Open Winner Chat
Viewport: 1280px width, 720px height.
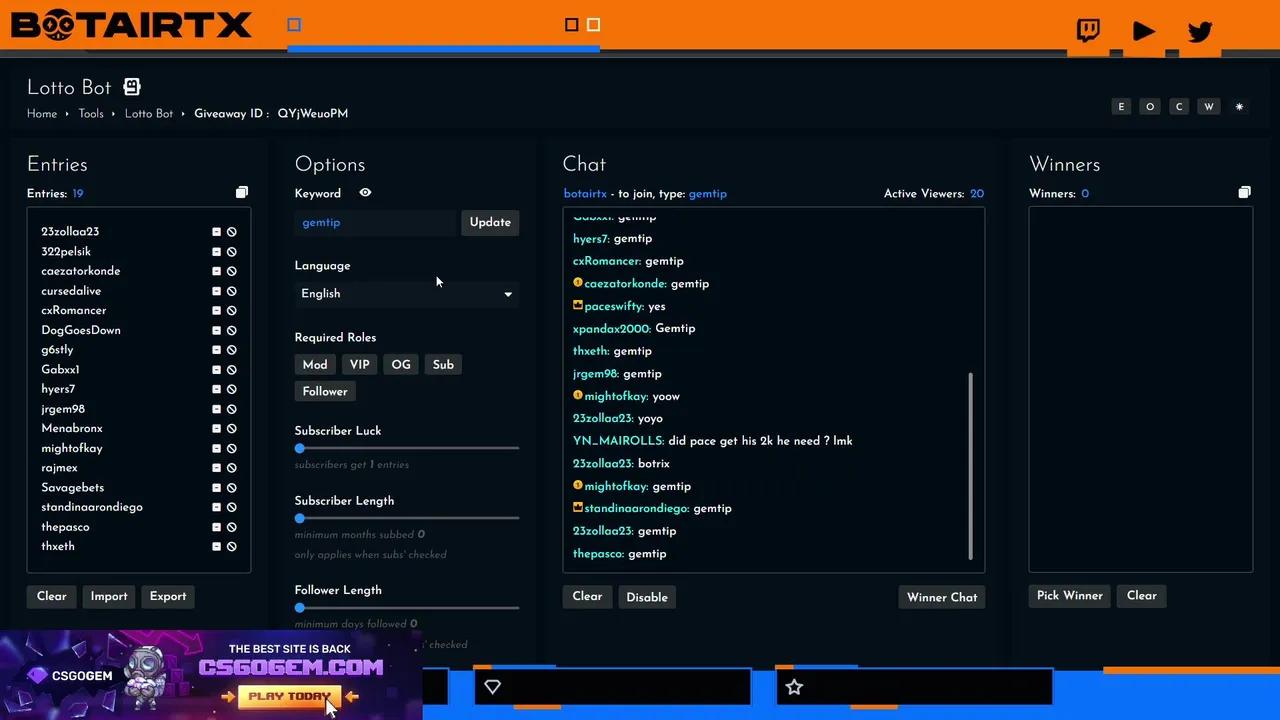942,597
